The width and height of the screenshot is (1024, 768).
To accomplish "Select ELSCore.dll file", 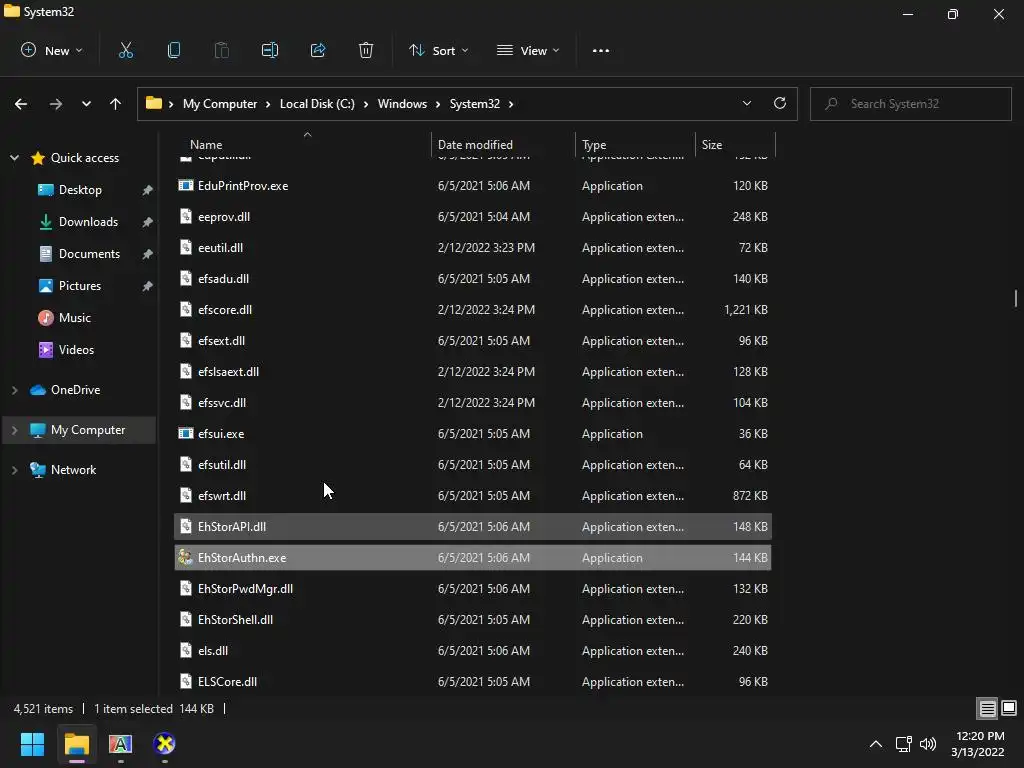I will coord(473,681).
